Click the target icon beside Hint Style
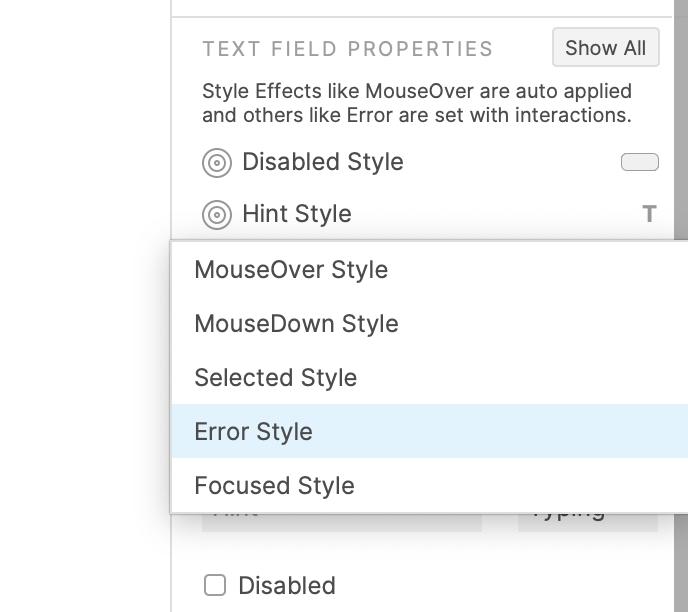The height and width of the screenshot is (612, 688). point(217,215)
